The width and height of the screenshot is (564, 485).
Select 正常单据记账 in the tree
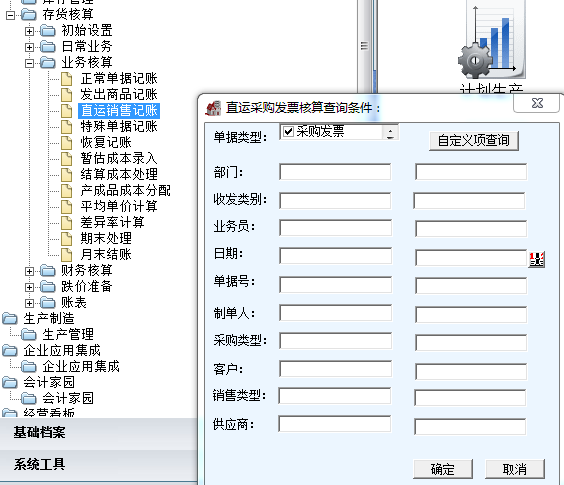(x=119, y=78)
